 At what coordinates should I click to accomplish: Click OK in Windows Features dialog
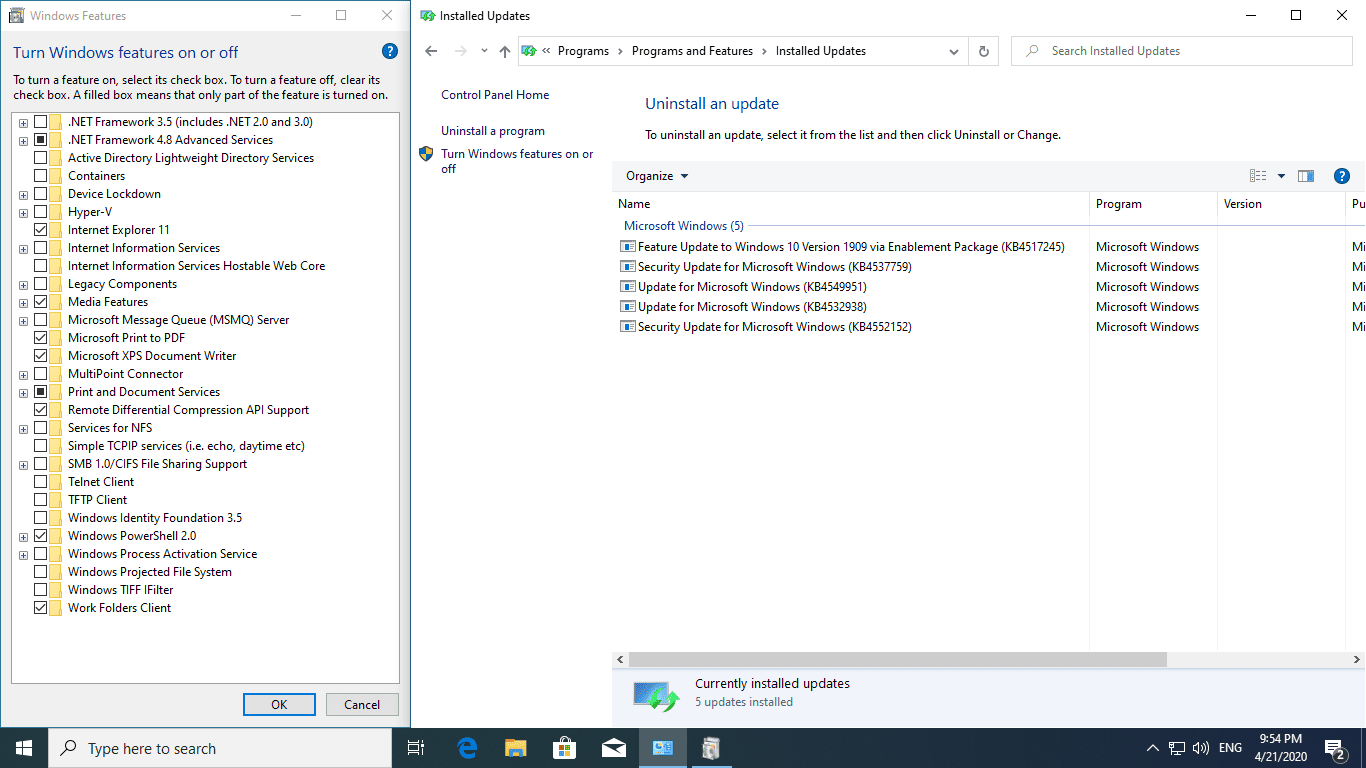279,704
